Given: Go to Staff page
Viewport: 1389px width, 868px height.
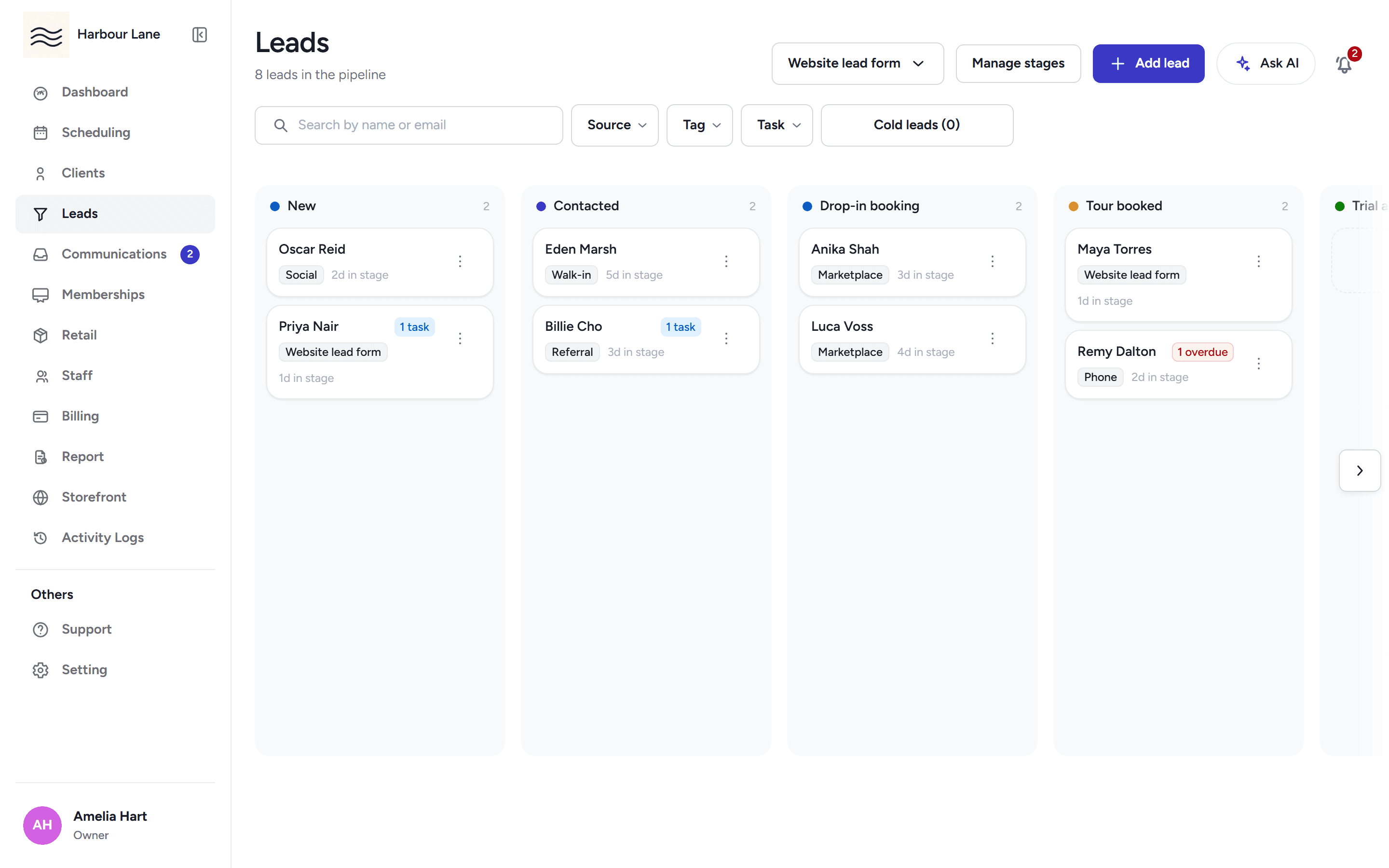Looking at the screenshot, I should pos(115,376).
